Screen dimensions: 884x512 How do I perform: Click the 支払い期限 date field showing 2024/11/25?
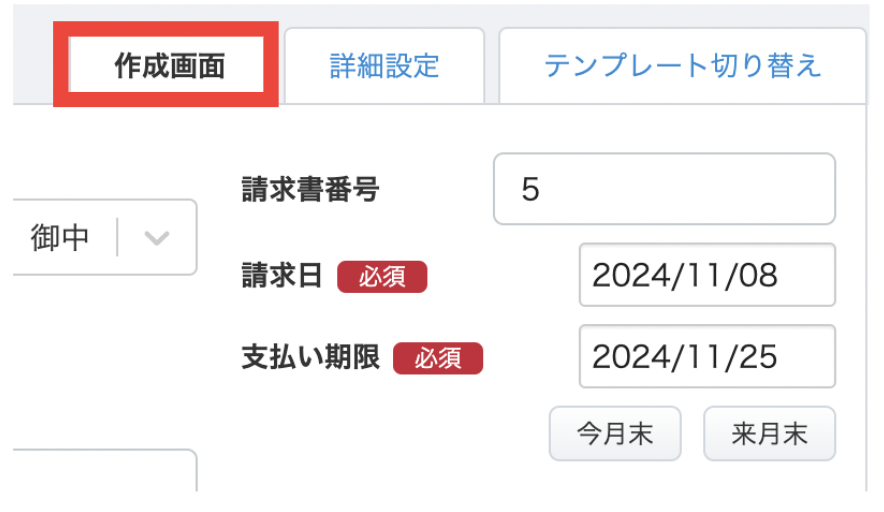pyautogui.click(x=706, y=356)
